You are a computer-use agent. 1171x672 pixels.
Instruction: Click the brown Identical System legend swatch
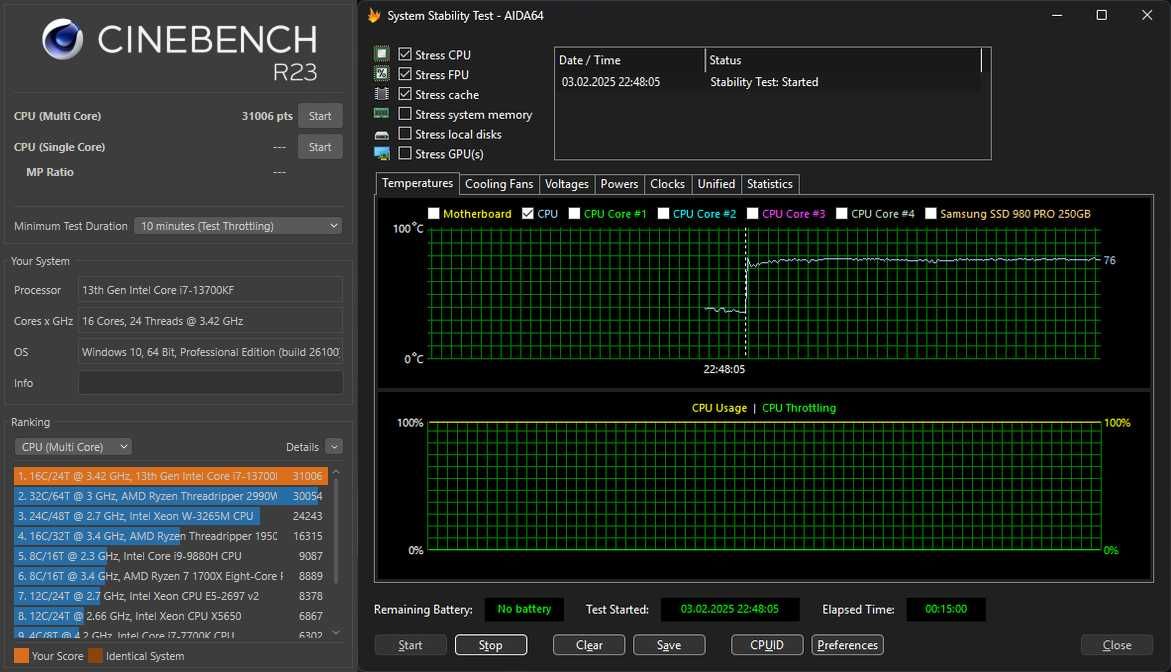click(95, 656)
